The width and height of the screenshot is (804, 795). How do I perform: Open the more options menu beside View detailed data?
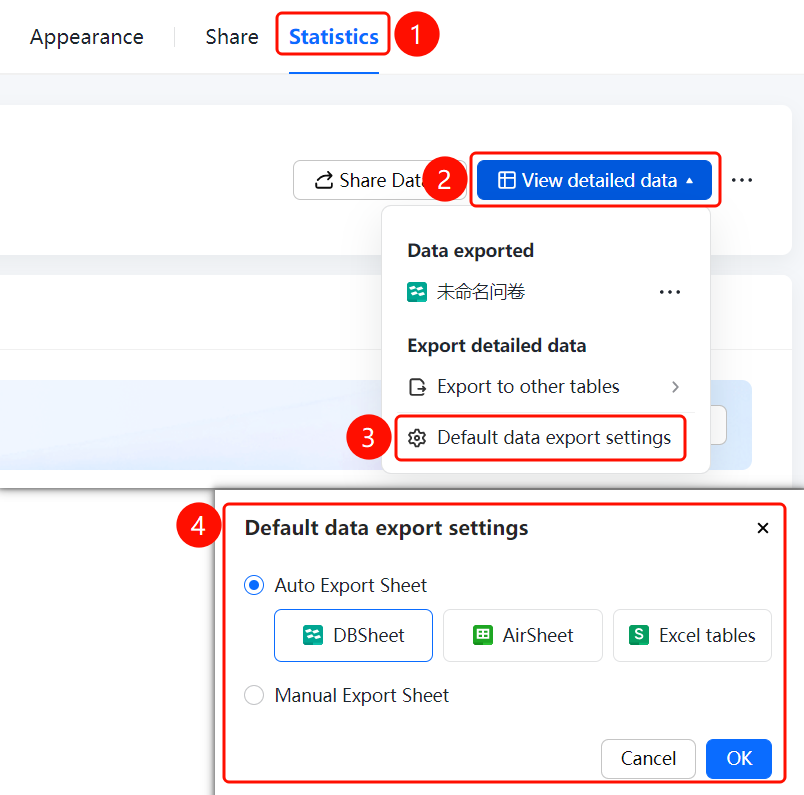741,180
